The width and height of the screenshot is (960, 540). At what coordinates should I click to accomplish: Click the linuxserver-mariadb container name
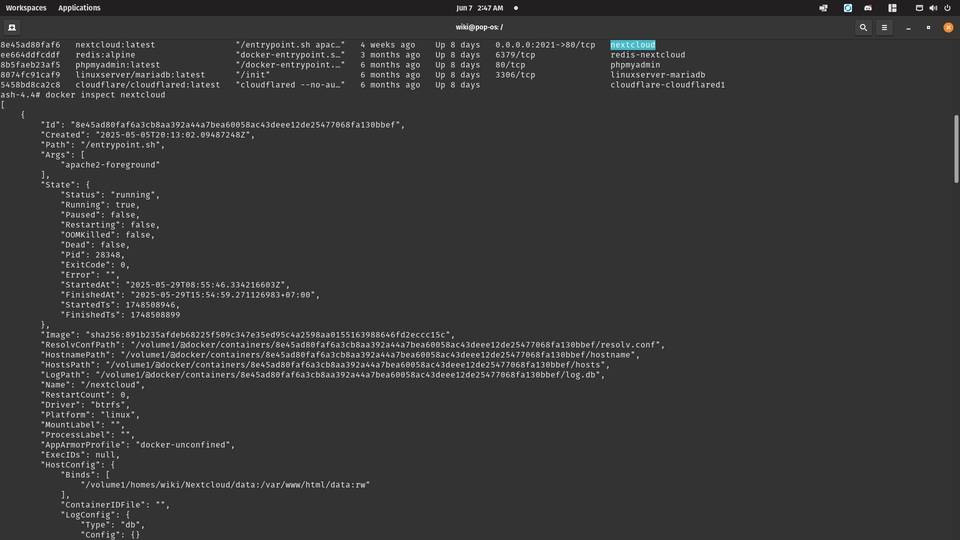pos(658,75)
